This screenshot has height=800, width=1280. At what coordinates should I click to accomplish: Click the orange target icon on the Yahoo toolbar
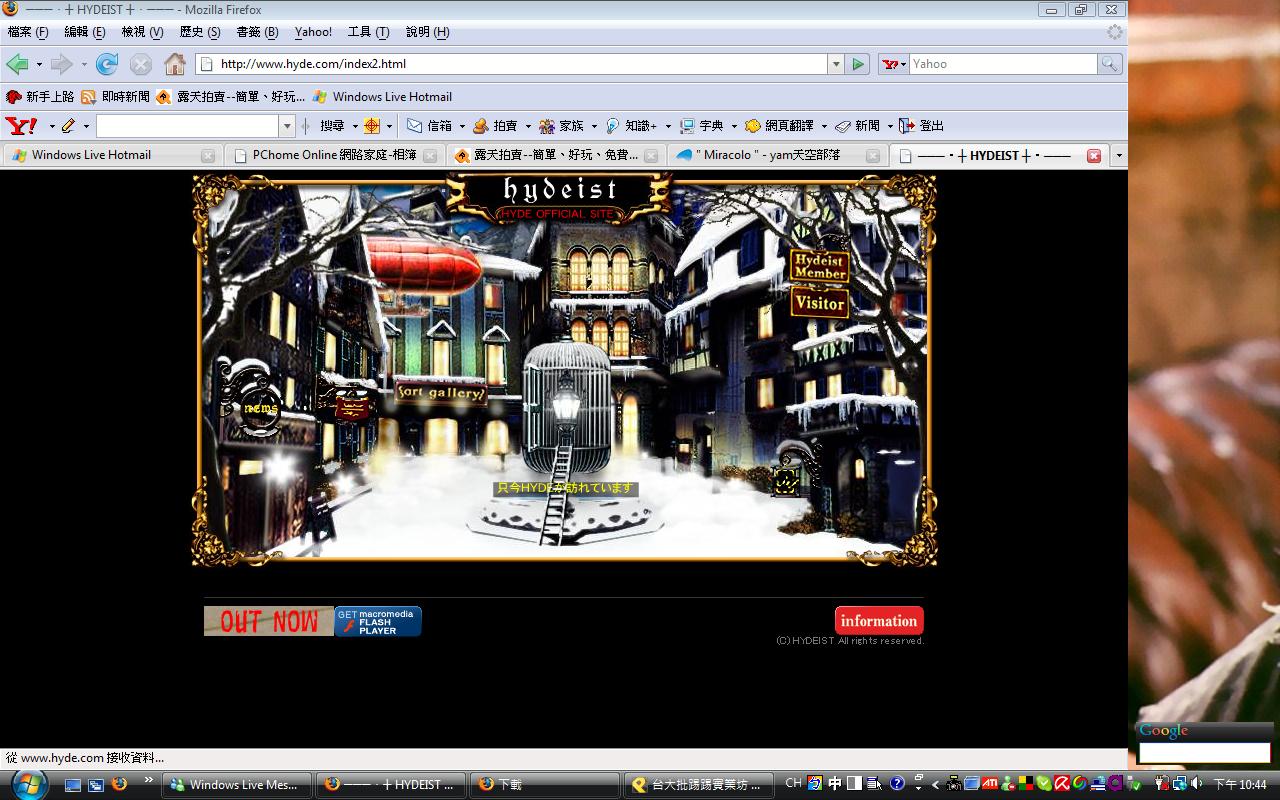372,126
